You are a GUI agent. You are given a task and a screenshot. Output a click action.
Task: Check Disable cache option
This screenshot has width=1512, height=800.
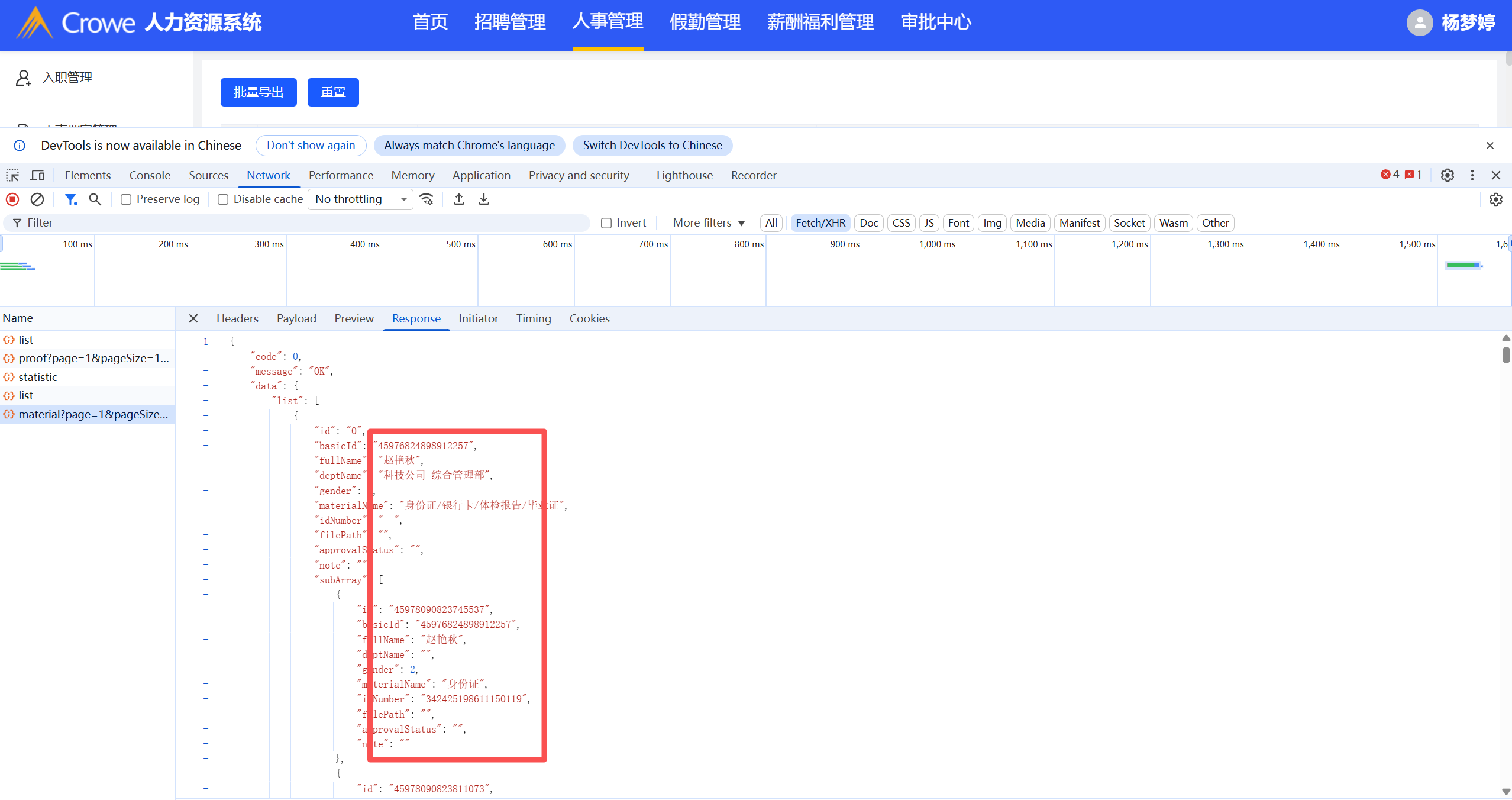223,199
